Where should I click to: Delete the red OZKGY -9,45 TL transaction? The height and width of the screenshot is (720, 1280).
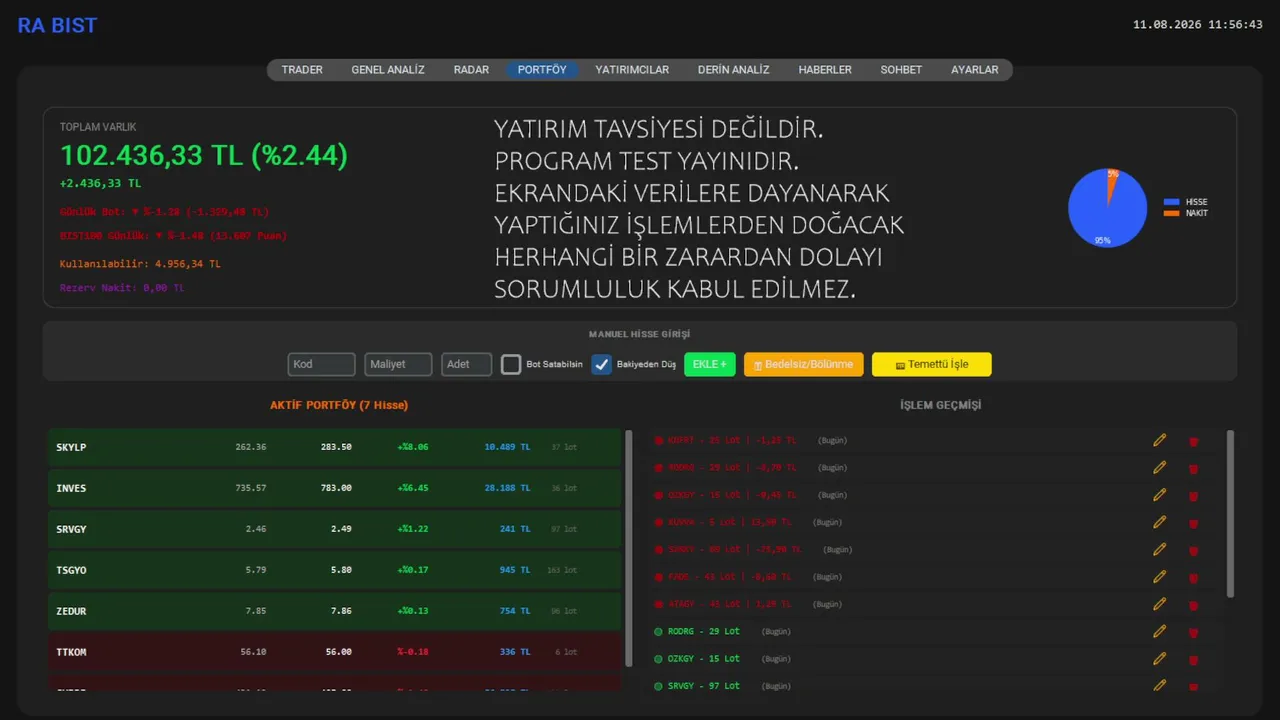[x=1193, y=496]
